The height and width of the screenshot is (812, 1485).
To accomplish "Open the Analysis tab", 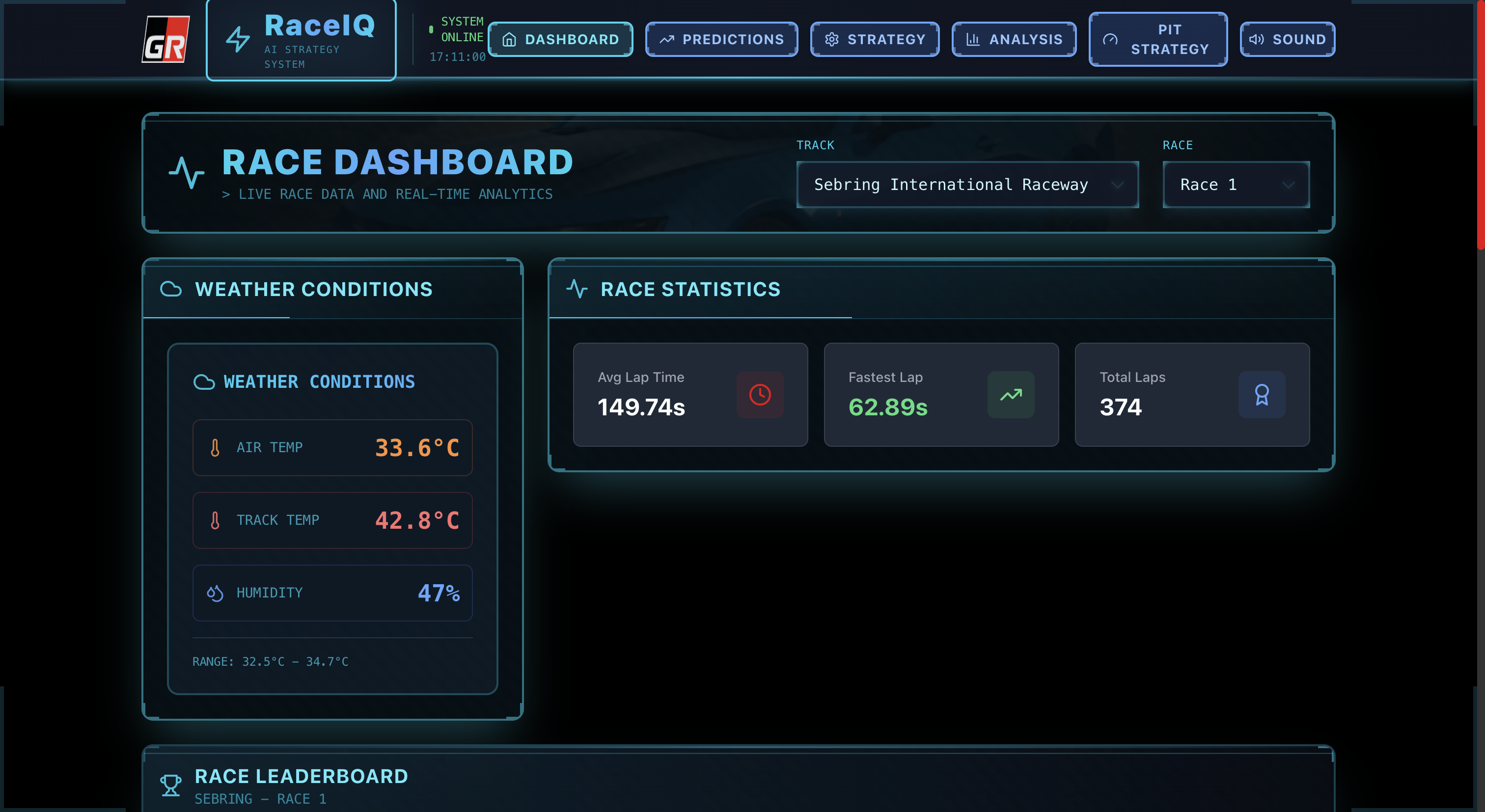I will click(1014, 39).
